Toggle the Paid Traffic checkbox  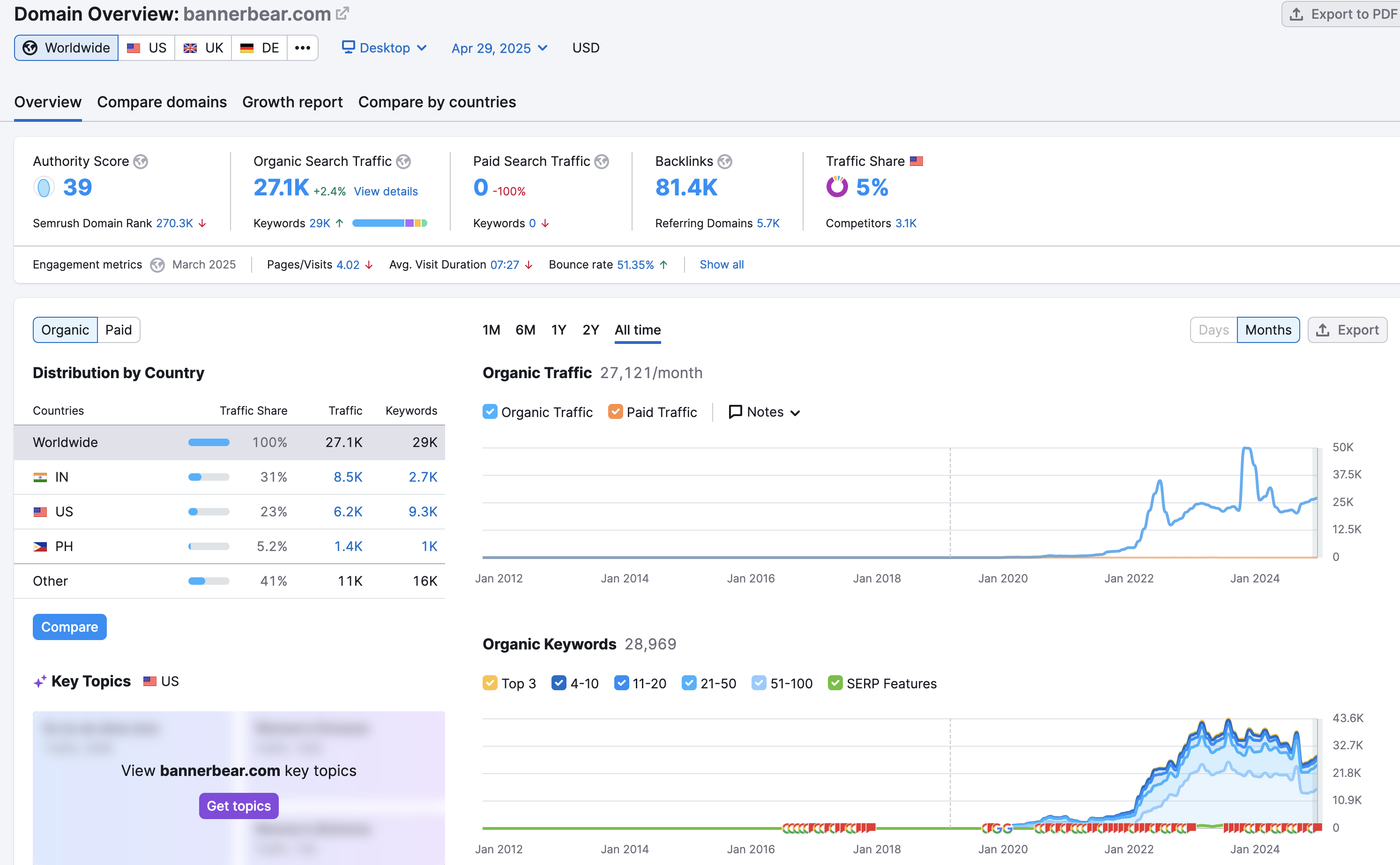click(615, 412)
